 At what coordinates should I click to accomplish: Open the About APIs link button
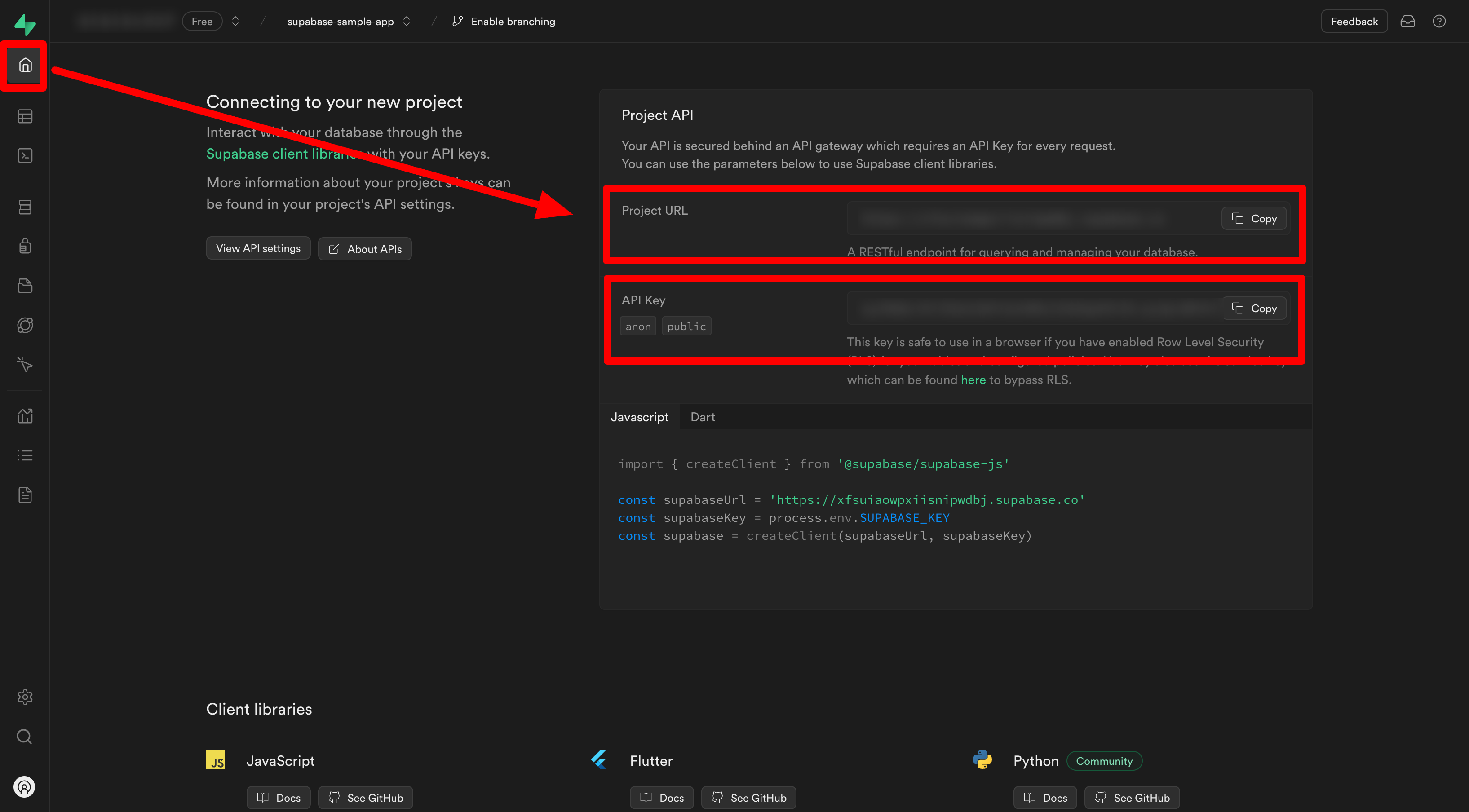pos(365,249)
